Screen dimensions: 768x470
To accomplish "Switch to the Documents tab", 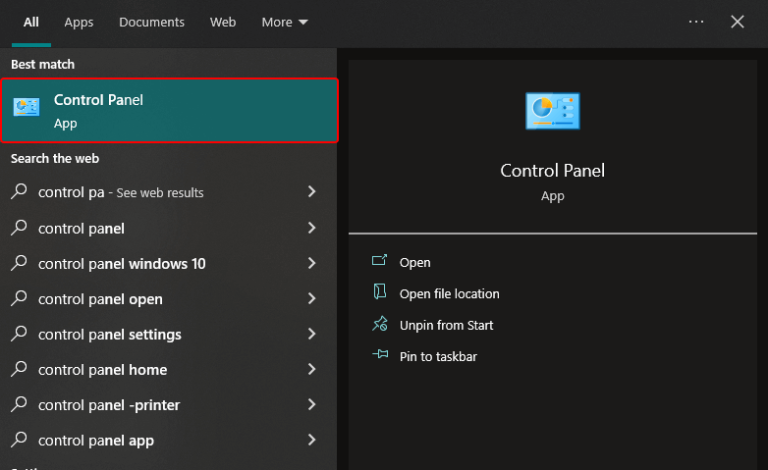I will [x=151, y=22].
